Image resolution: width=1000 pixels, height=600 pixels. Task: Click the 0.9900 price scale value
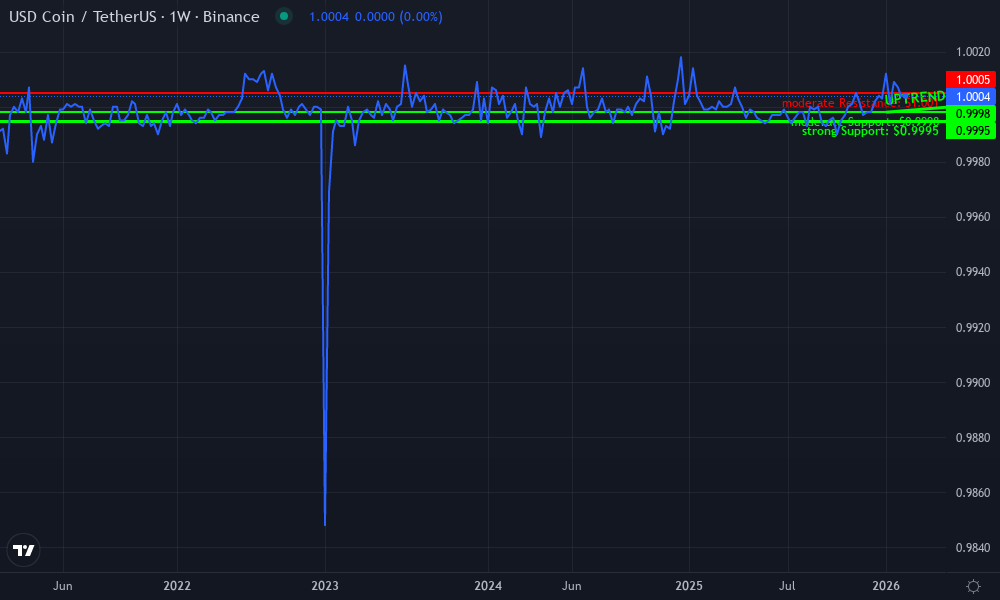click(973, 383)
